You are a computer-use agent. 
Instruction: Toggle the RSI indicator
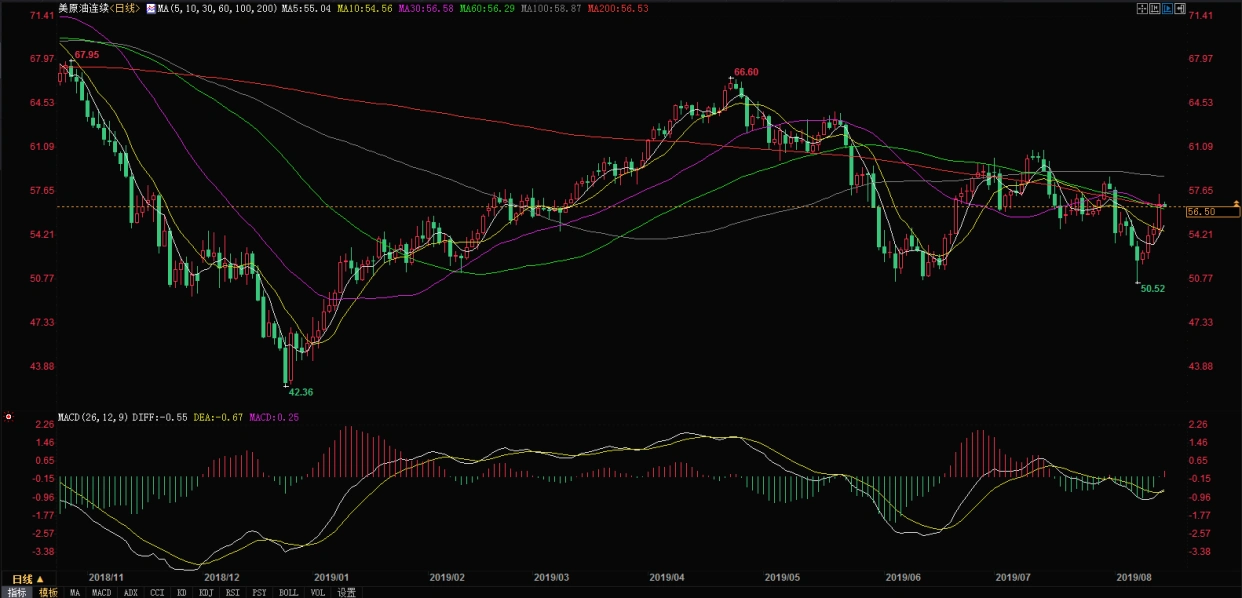(233, 592)
